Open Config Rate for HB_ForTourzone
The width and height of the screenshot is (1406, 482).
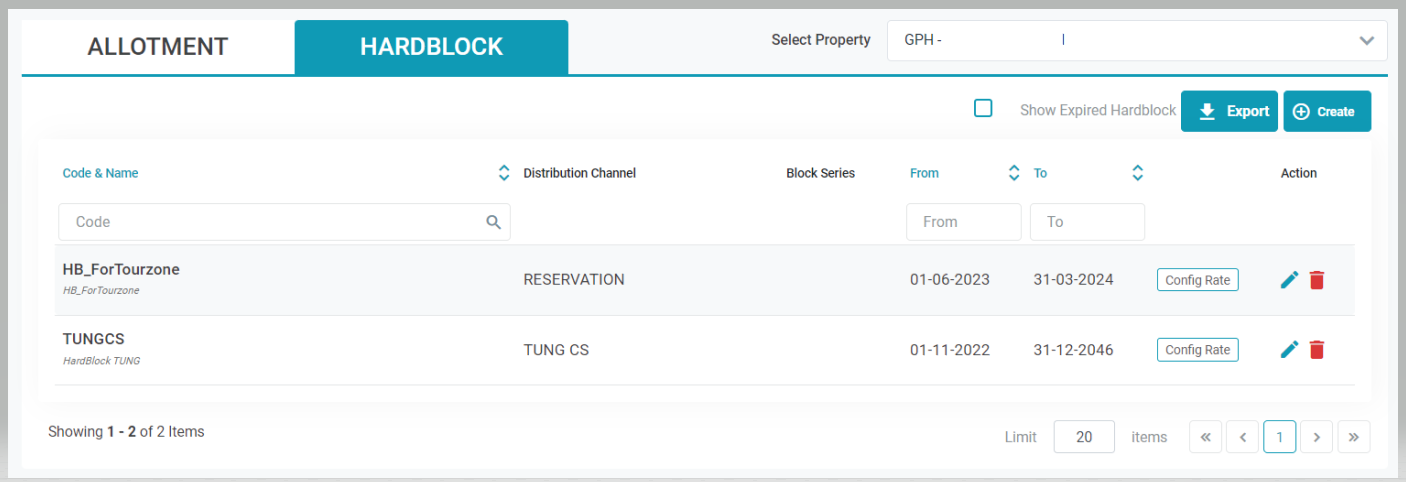click(1197, 280)
